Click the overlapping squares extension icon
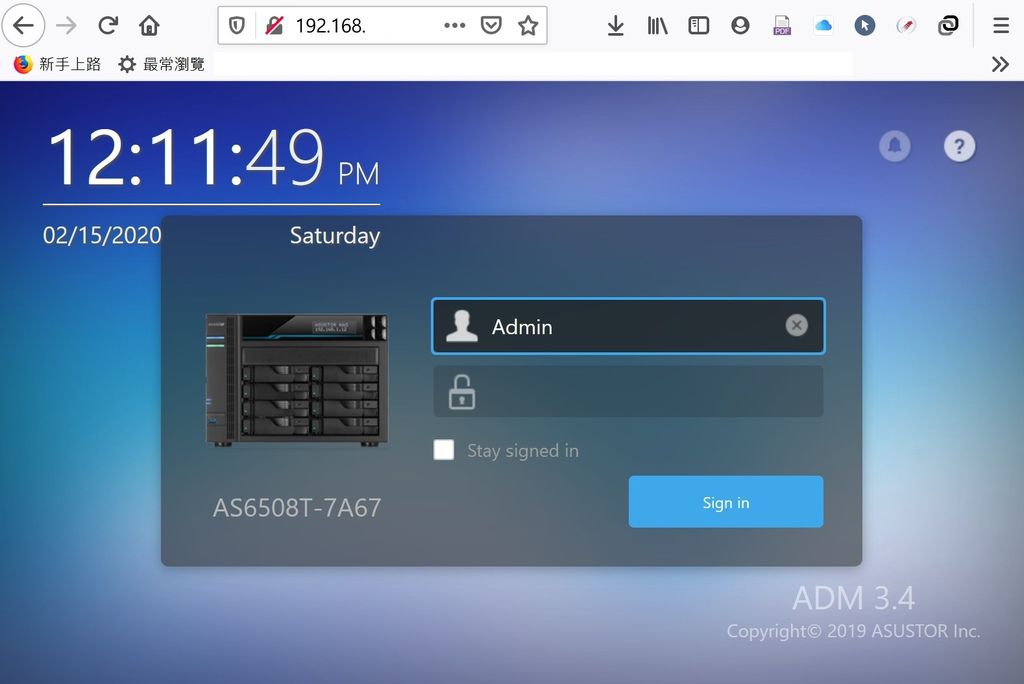 (948, 25)
